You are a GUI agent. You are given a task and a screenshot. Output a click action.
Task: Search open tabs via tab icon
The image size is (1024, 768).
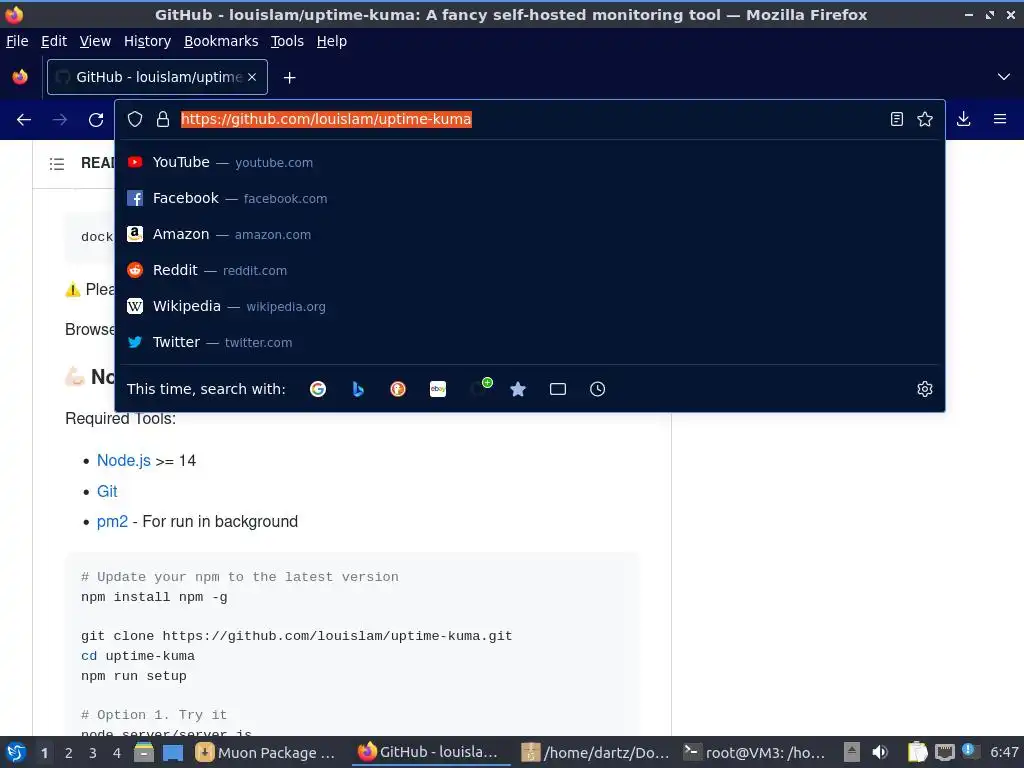[x=558, y=389]
